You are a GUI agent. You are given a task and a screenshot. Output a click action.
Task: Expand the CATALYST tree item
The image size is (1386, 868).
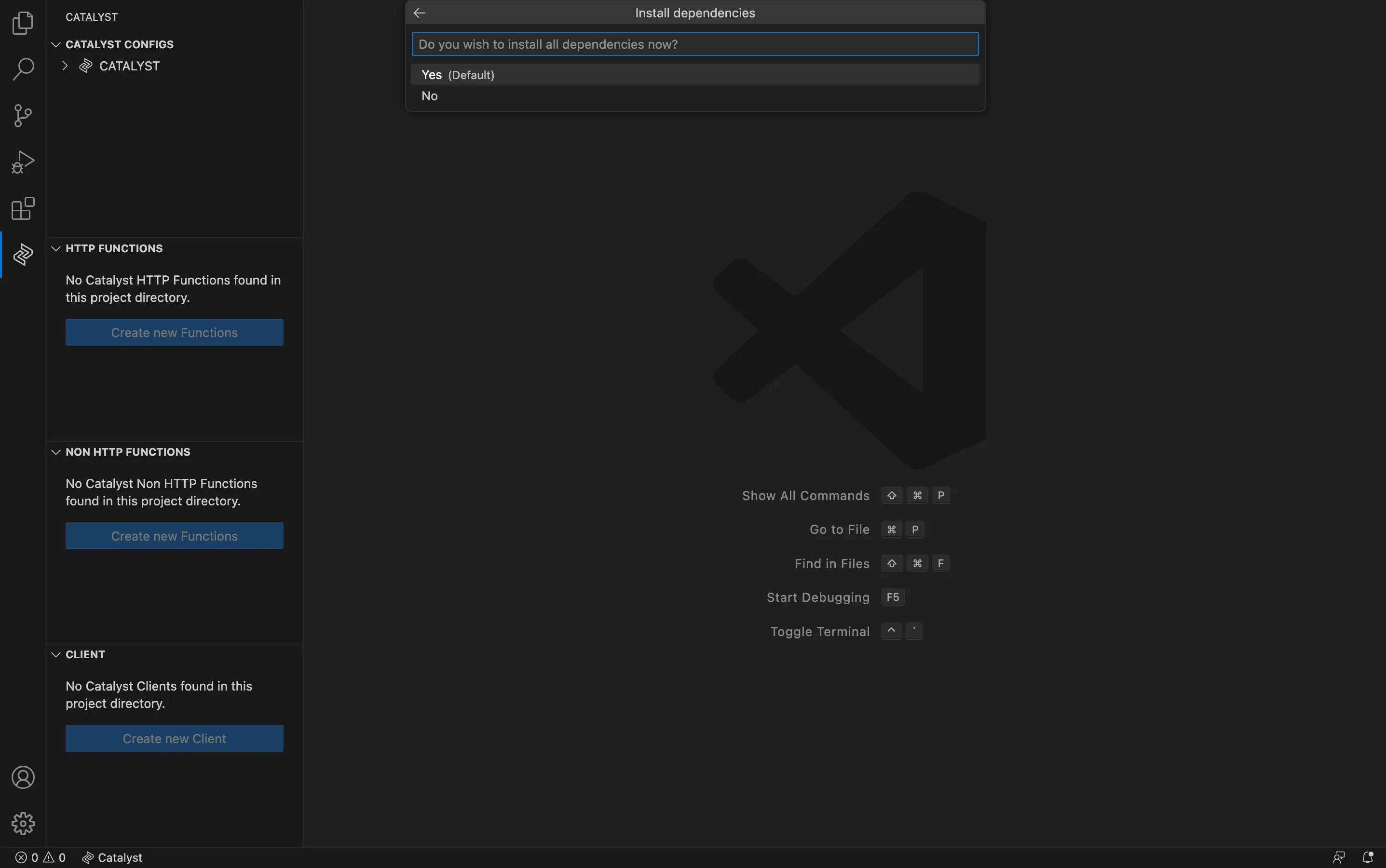(x=65, y=66)
